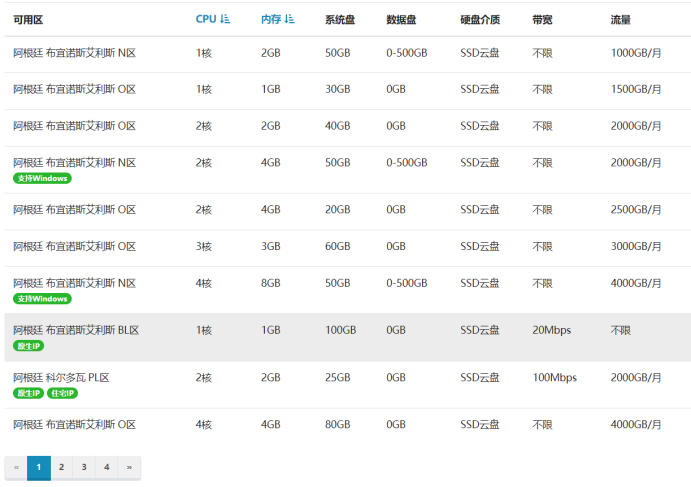The image size is (691, 487).
Task: Select the highlighted 布宜诺斯艾利斯 BL区 row
Action: point(348,337)
